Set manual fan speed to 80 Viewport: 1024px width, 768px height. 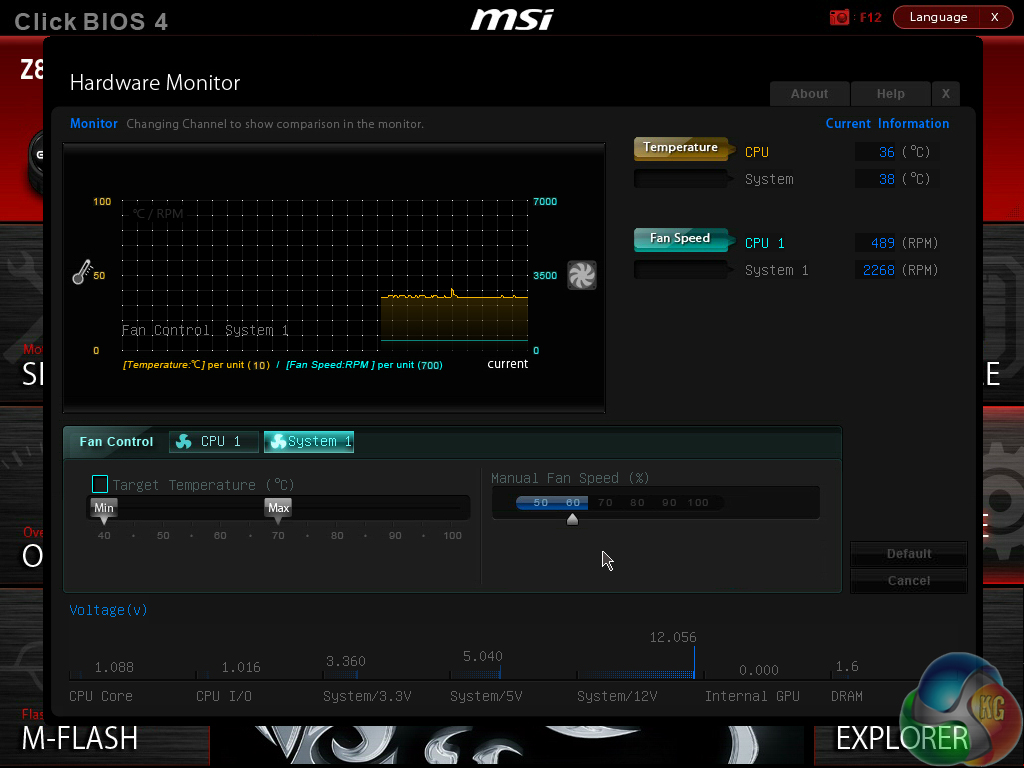tap(637, 503)
